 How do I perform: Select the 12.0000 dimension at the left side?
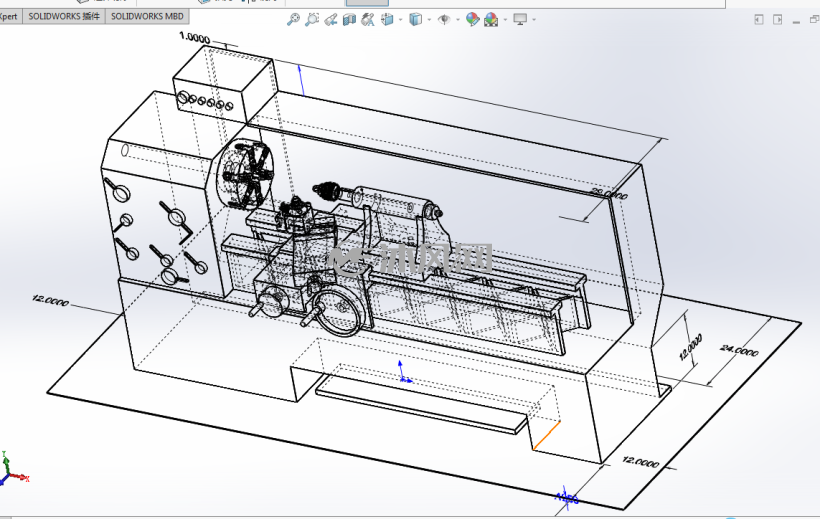[50, 300]
